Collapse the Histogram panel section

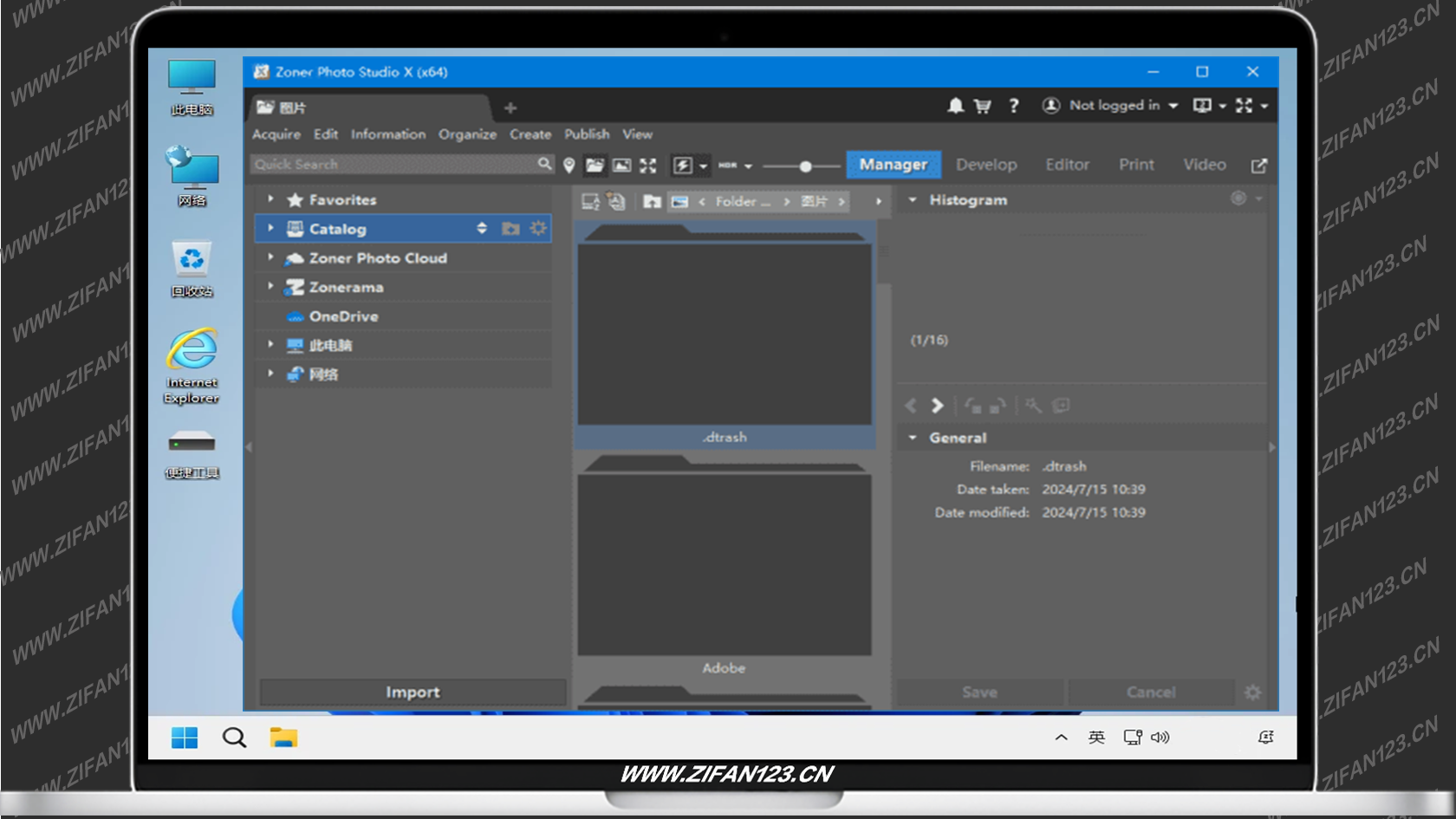click(x=913, y=200)
